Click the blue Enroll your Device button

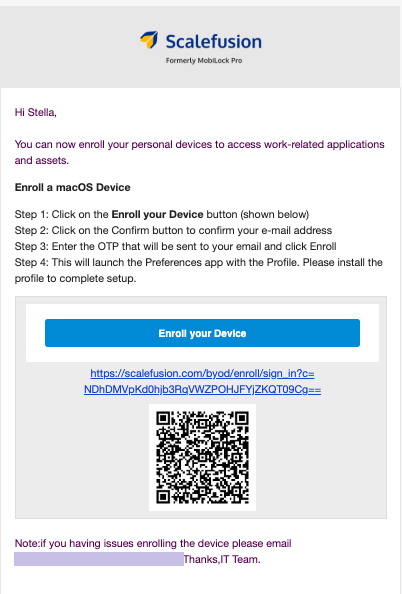[x=202, y=333]
